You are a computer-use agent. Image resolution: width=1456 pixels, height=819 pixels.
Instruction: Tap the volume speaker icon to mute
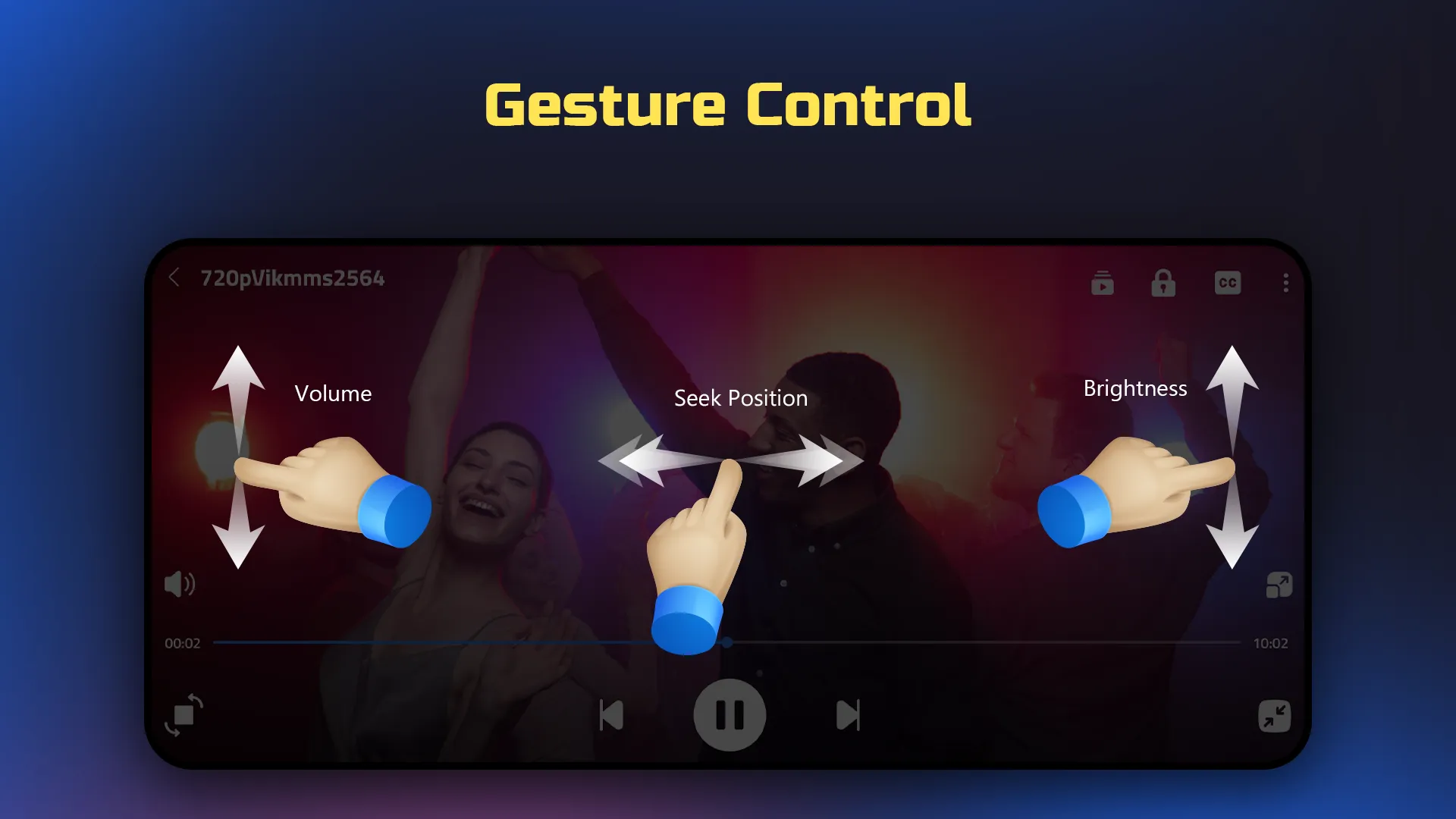[181, 584]
